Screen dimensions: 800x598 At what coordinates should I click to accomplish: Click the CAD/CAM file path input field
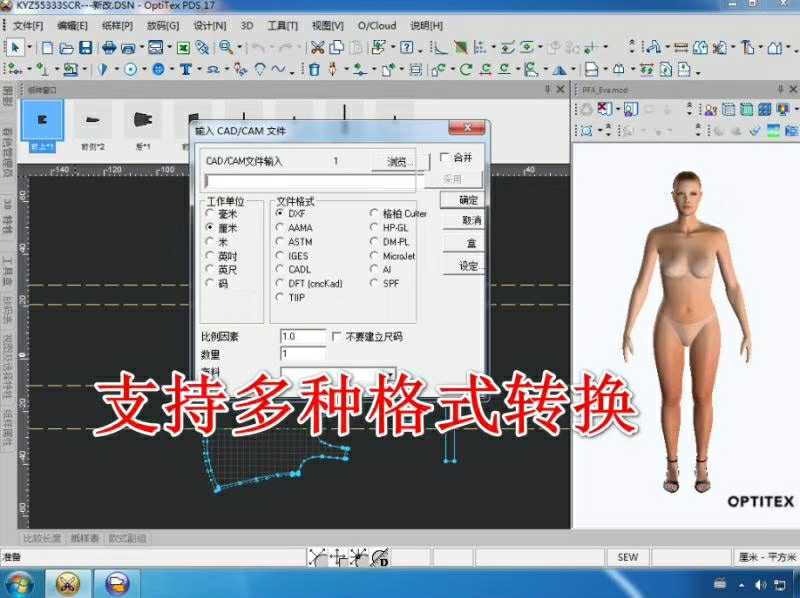click(310, 181)
